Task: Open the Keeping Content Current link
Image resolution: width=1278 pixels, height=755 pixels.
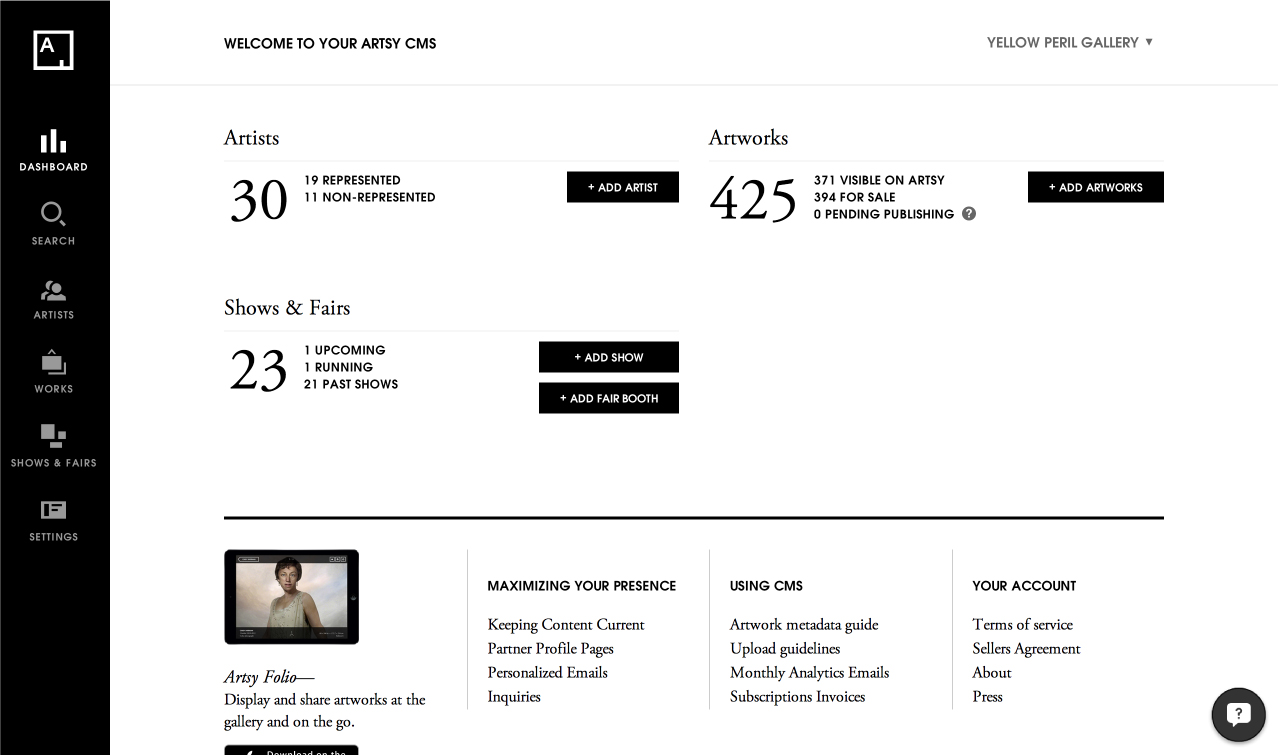Action: tap(566, 625)
